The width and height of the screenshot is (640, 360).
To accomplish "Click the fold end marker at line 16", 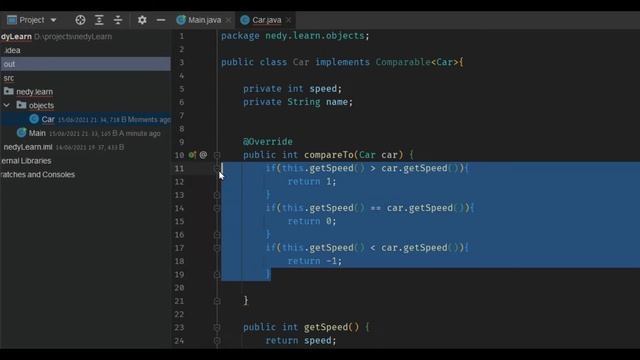I will click(x=217, y=235).
